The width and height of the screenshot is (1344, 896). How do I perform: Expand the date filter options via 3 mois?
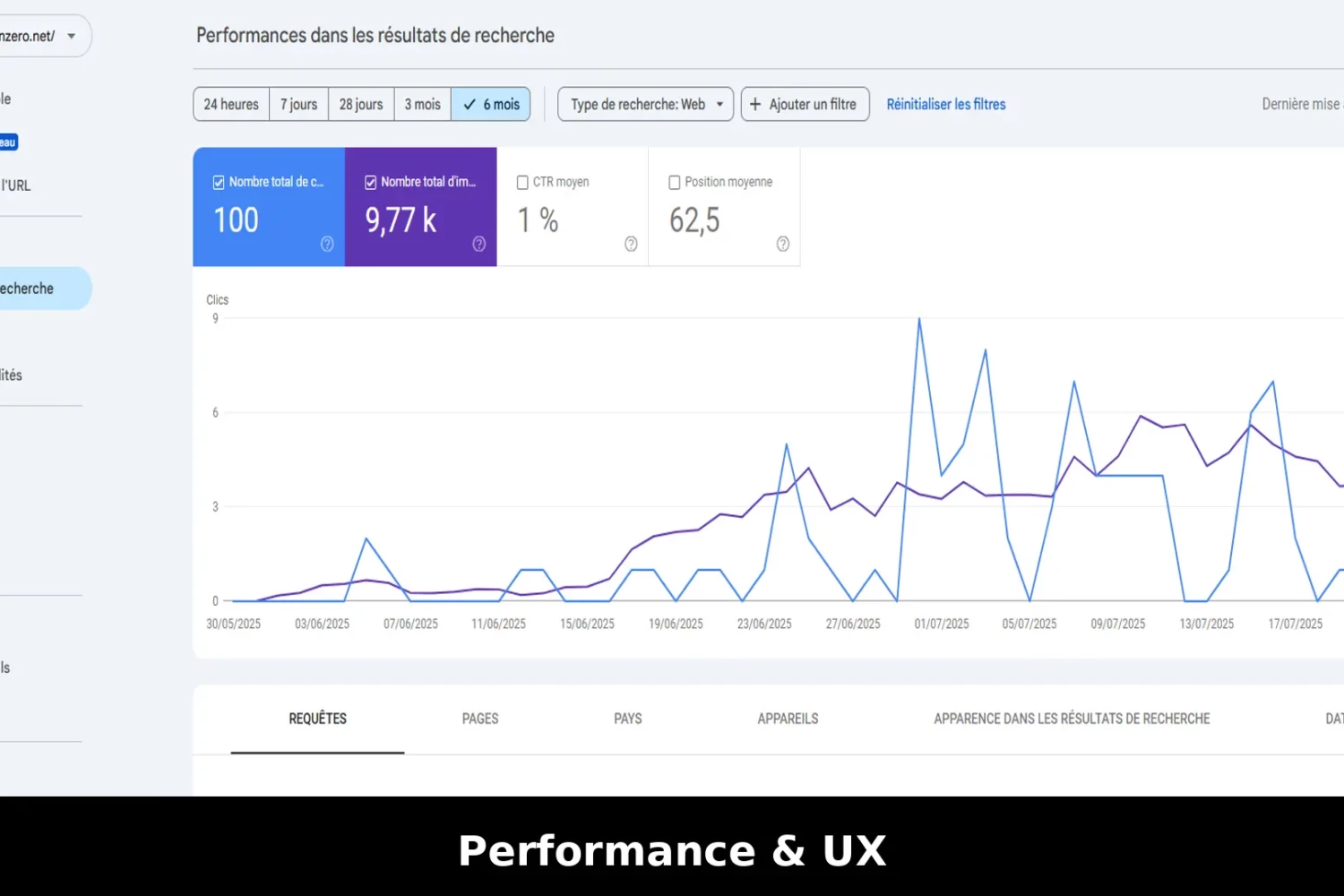tap(422, 104)
